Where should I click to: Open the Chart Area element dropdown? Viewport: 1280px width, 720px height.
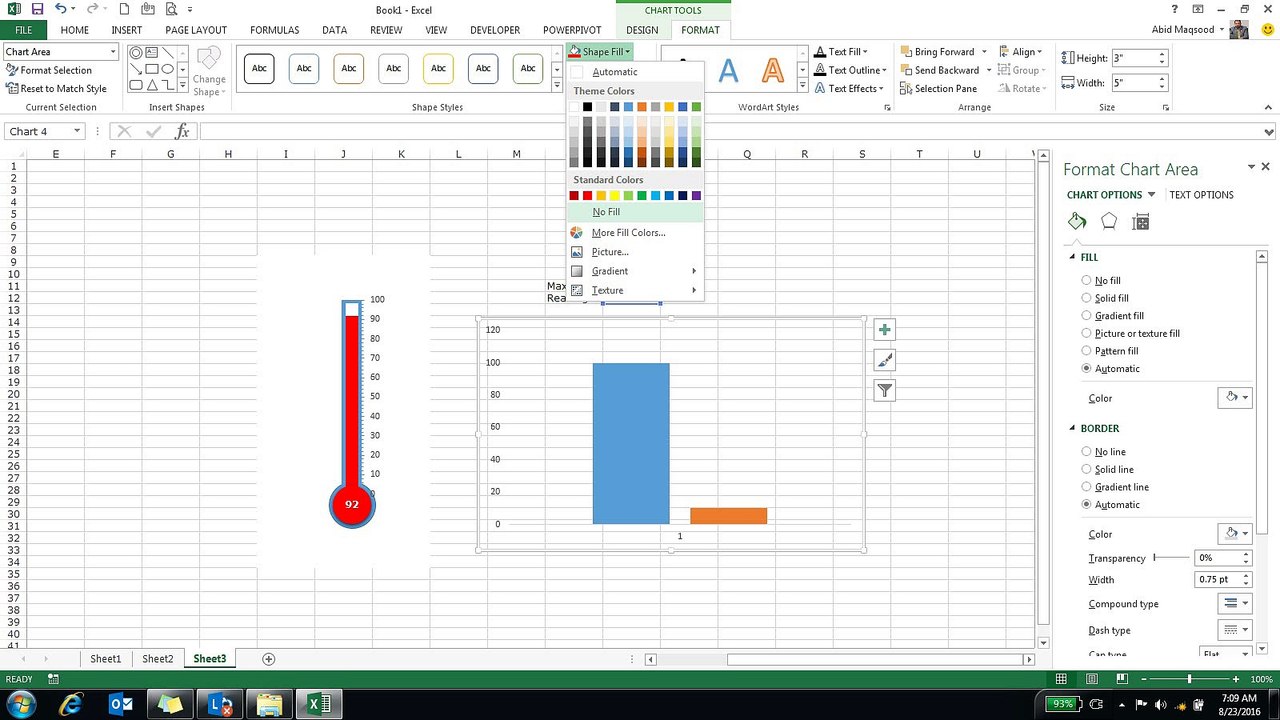coord(112,51)
